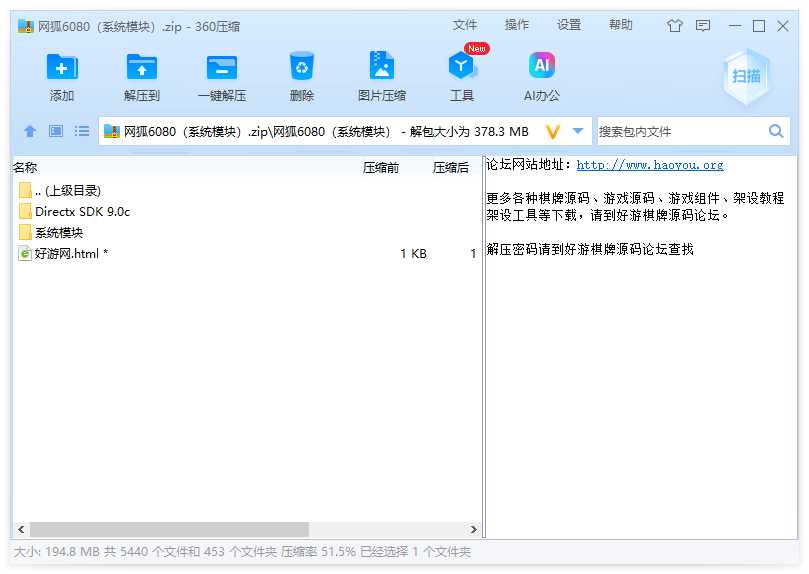Select the Directx SDK 9.0c folder icon
This screenshot has width=809, height=574.
(x=25, y=211)
